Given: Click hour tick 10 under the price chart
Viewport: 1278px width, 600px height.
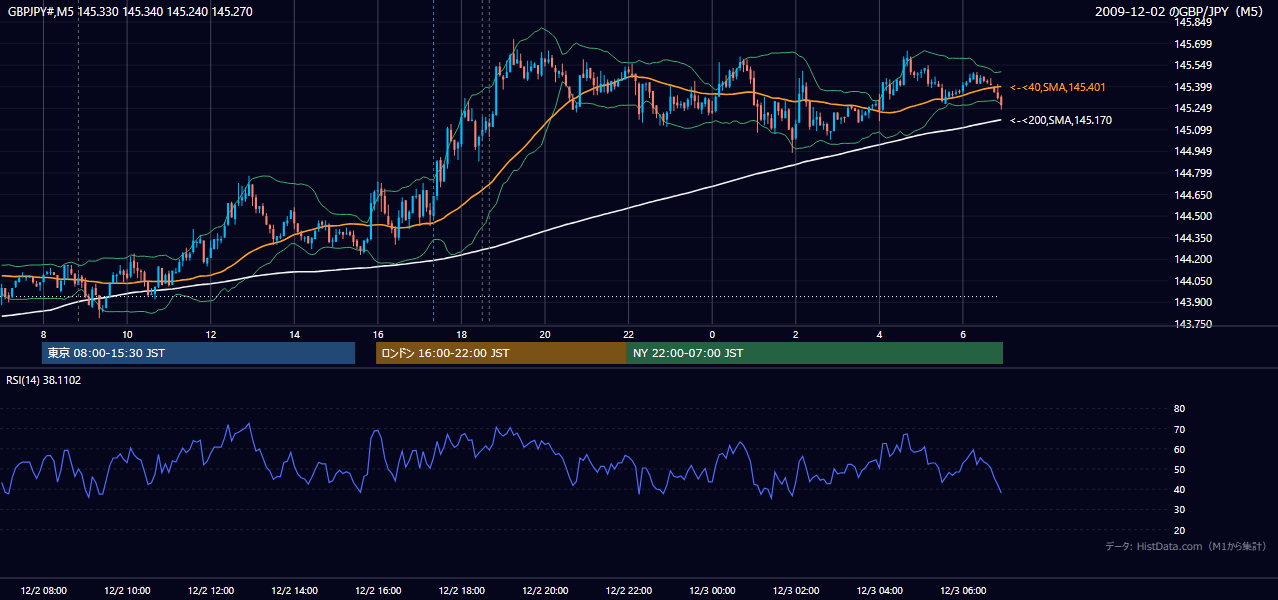Looking at the screenshot, I should click(x=127, y=334).
